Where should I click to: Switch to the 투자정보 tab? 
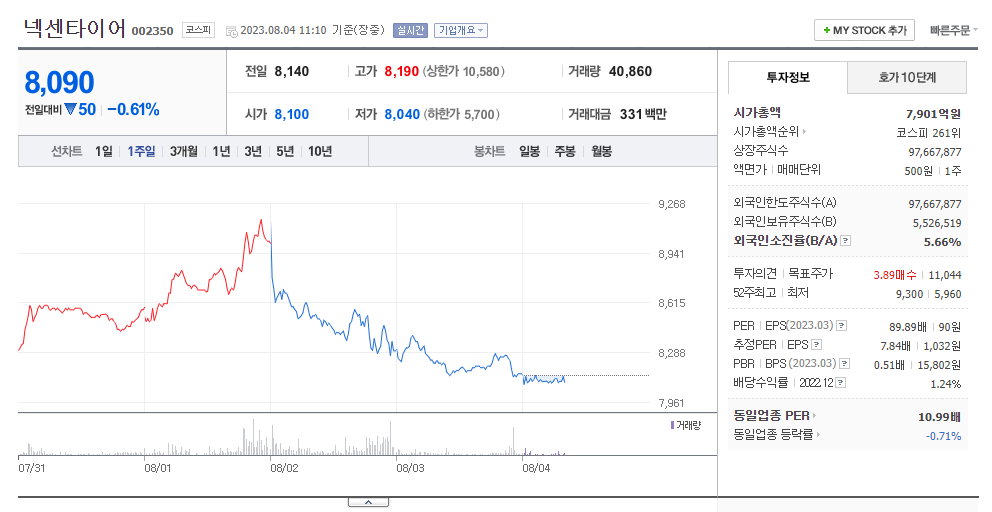coord(788,77)
